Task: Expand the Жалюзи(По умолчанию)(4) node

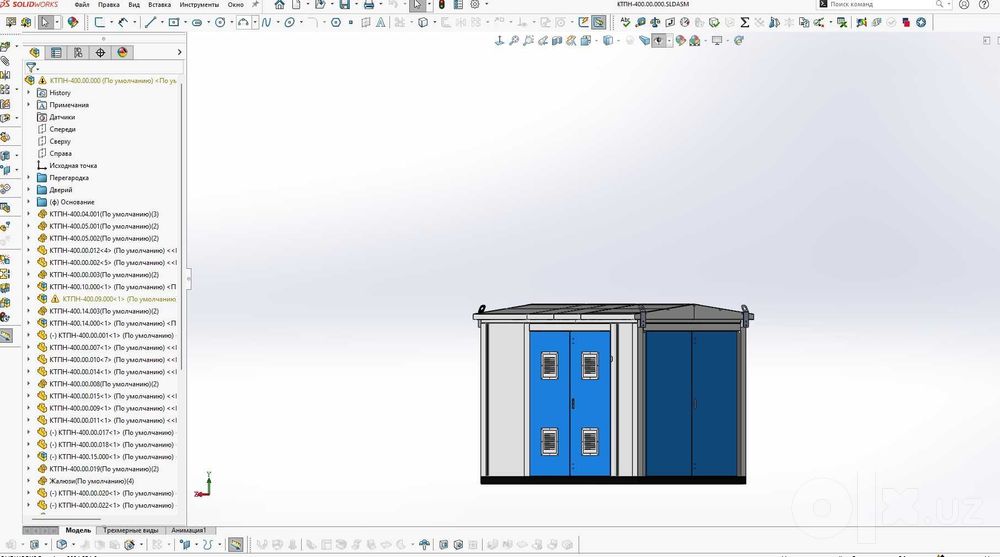Action: click(x=28, y=481)
